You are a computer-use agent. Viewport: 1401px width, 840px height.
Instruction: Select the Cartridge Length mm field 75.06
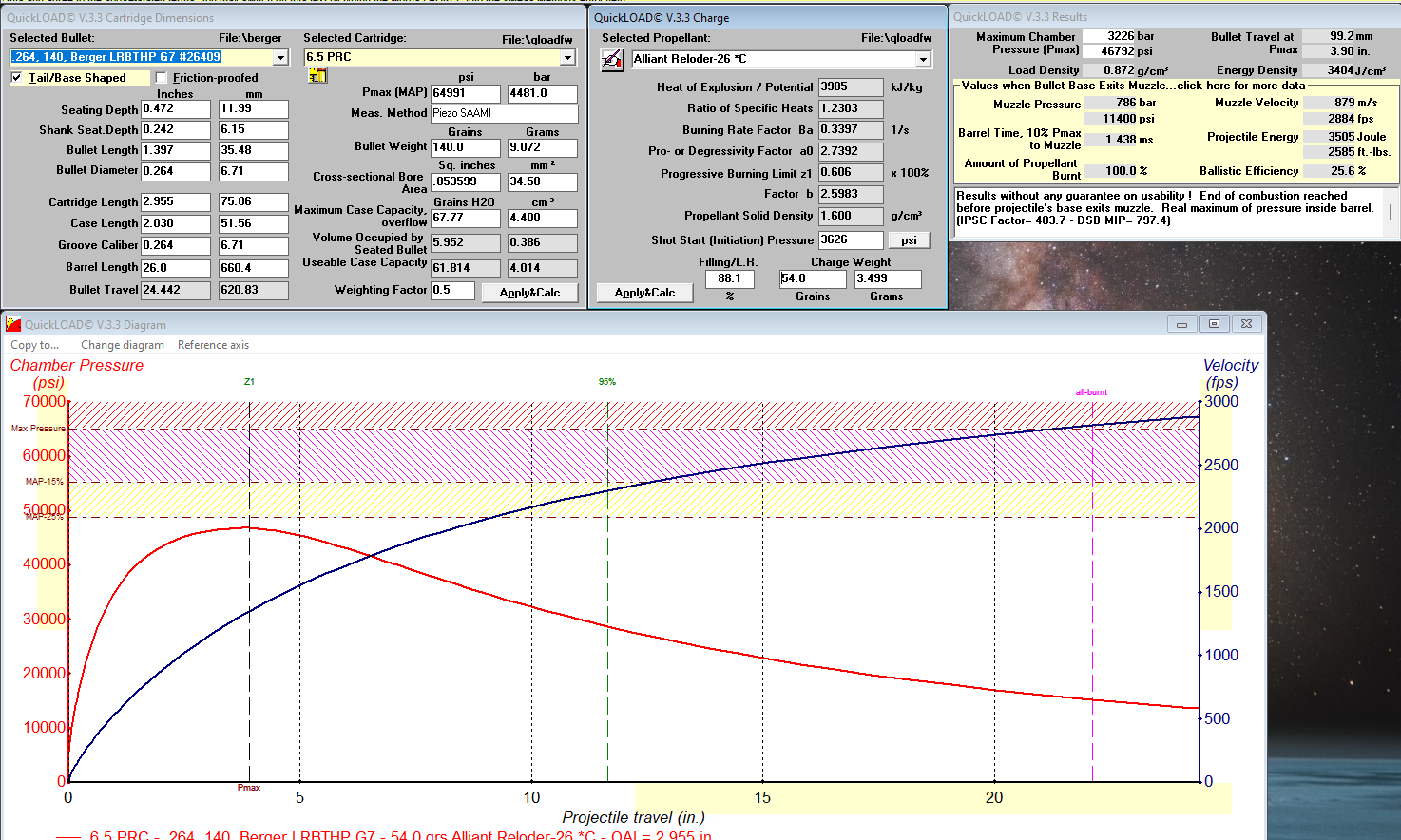[253, 202]
